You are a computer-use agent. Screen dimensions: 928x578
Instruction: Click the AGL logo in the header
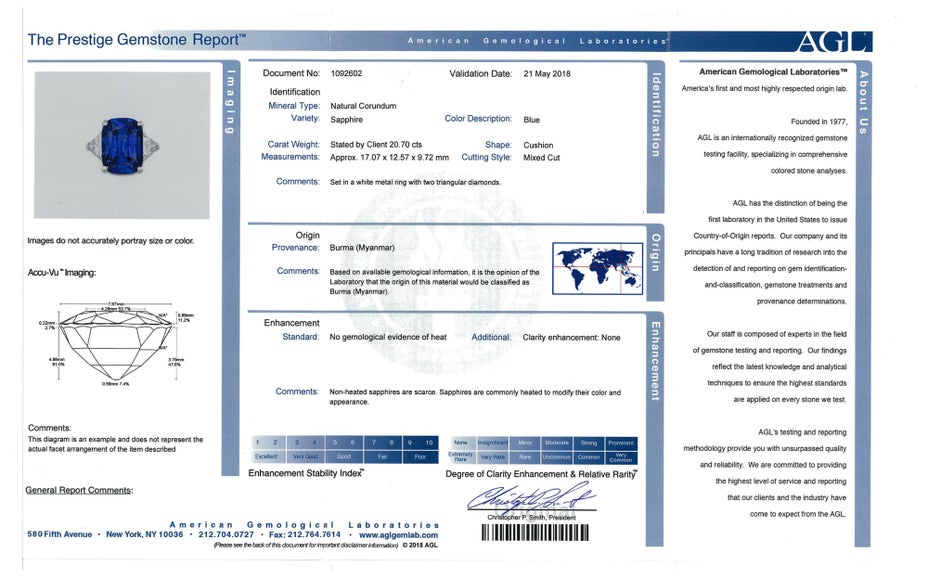pos(831,41)
